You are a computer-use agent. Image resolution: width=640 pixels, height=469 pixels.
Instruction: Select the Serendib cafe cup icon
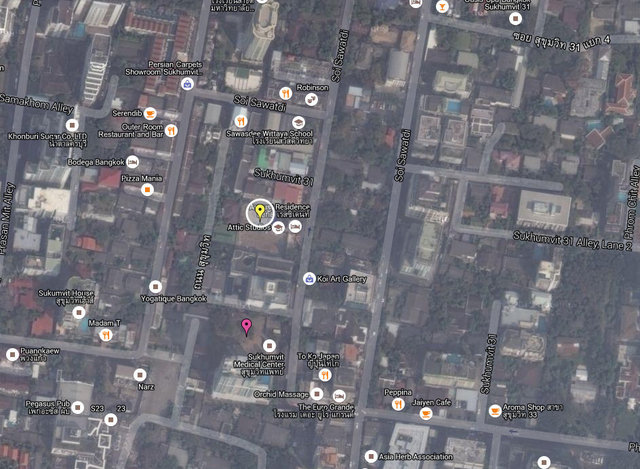(x=151, y=113)
